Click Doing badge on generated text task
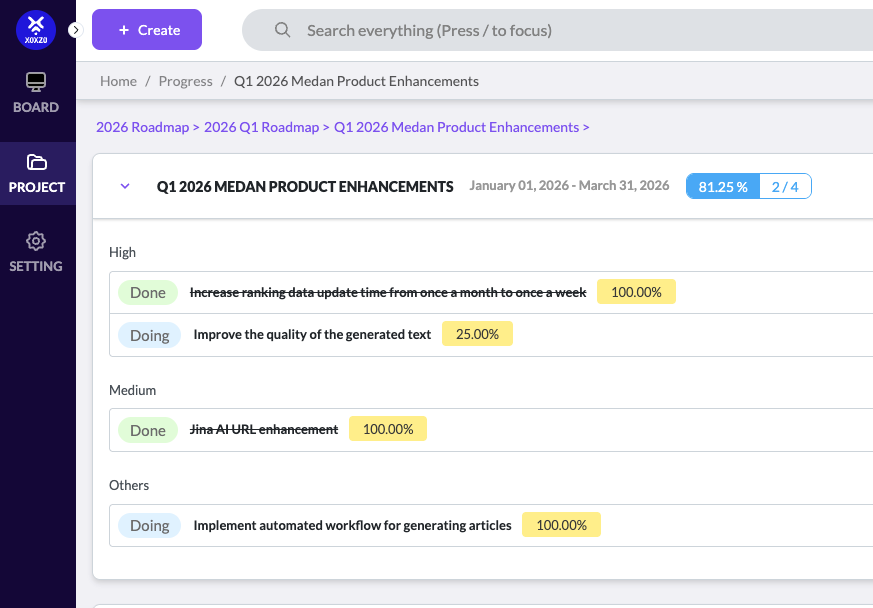Viewport: 873px width, 608px height. pyautogui.click(x=150, y=335)
